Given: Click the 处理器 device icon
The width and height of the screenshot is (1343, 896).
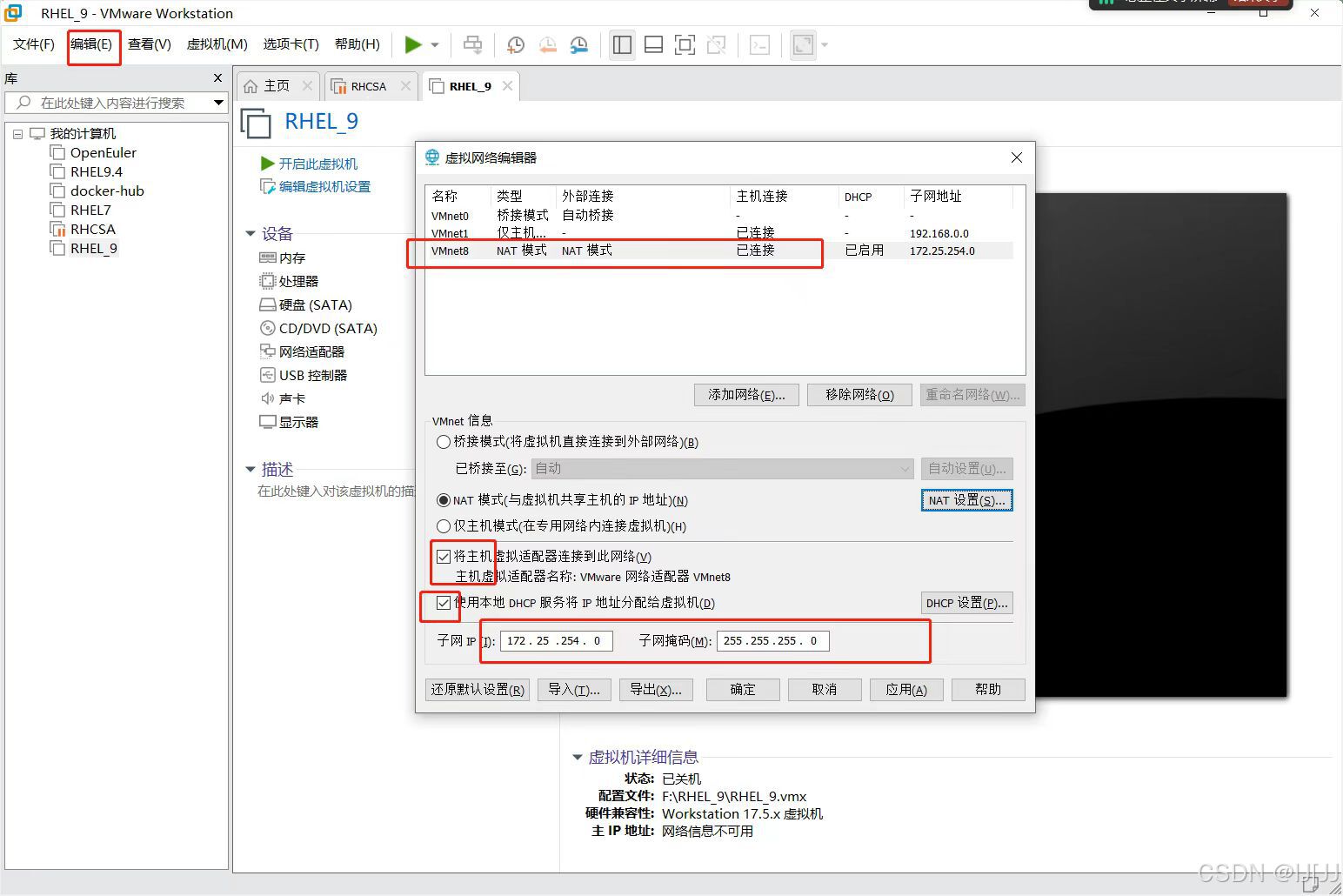Looking at the screenshot, I should 267,281.
